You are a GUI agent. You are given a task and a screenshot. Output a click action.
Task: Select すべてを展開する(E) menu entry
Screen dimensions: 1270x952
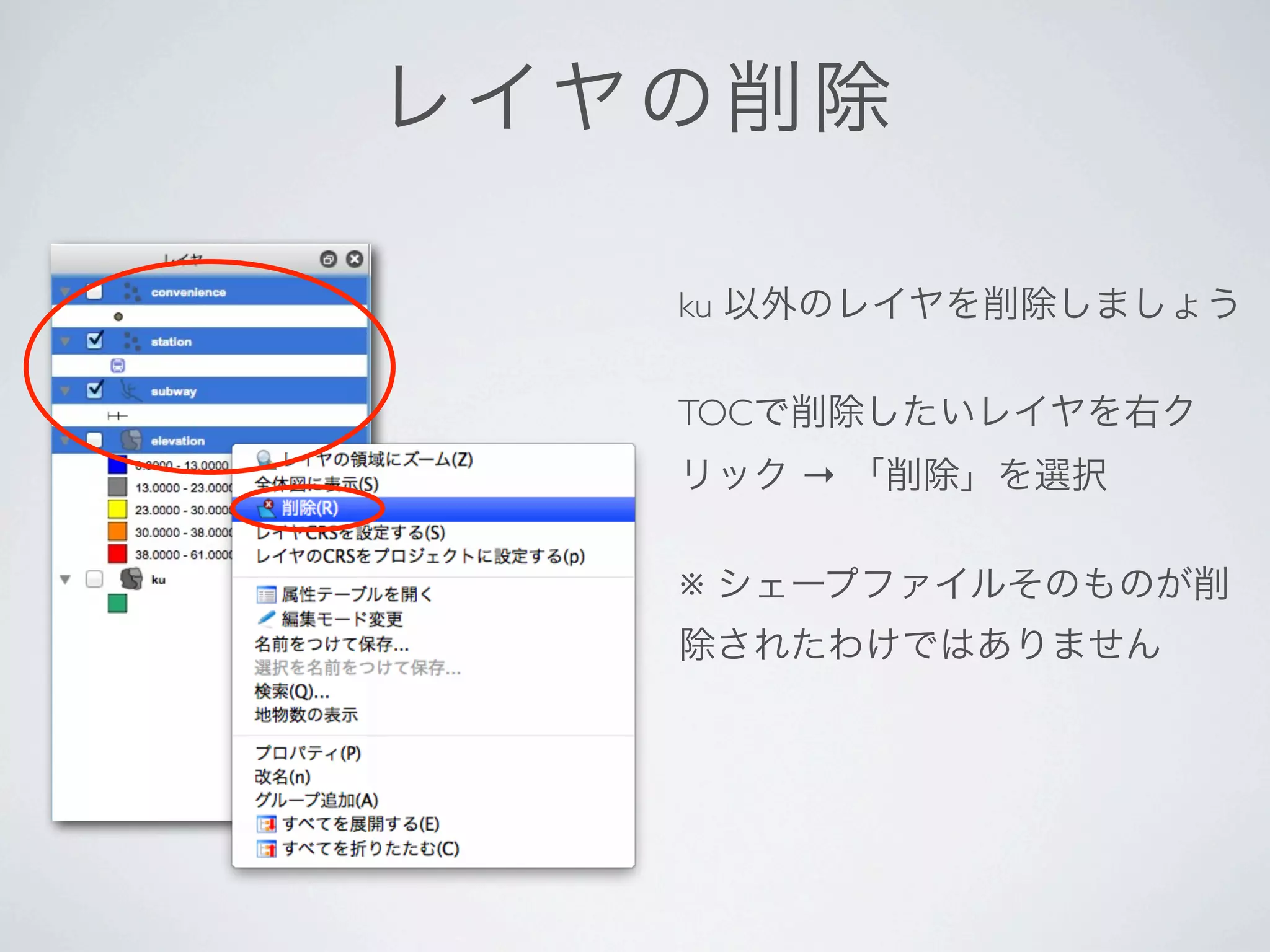(x=433, y=824)
